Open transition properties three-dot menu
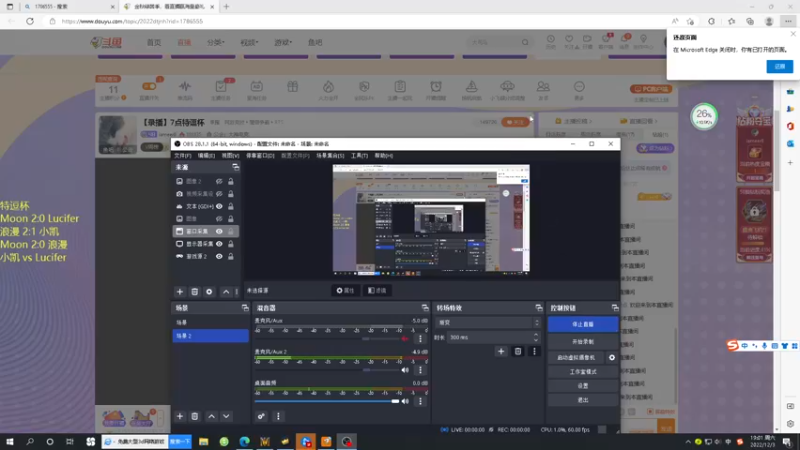Viewport: 800px width, 450px height. click(x=534, y=351)
